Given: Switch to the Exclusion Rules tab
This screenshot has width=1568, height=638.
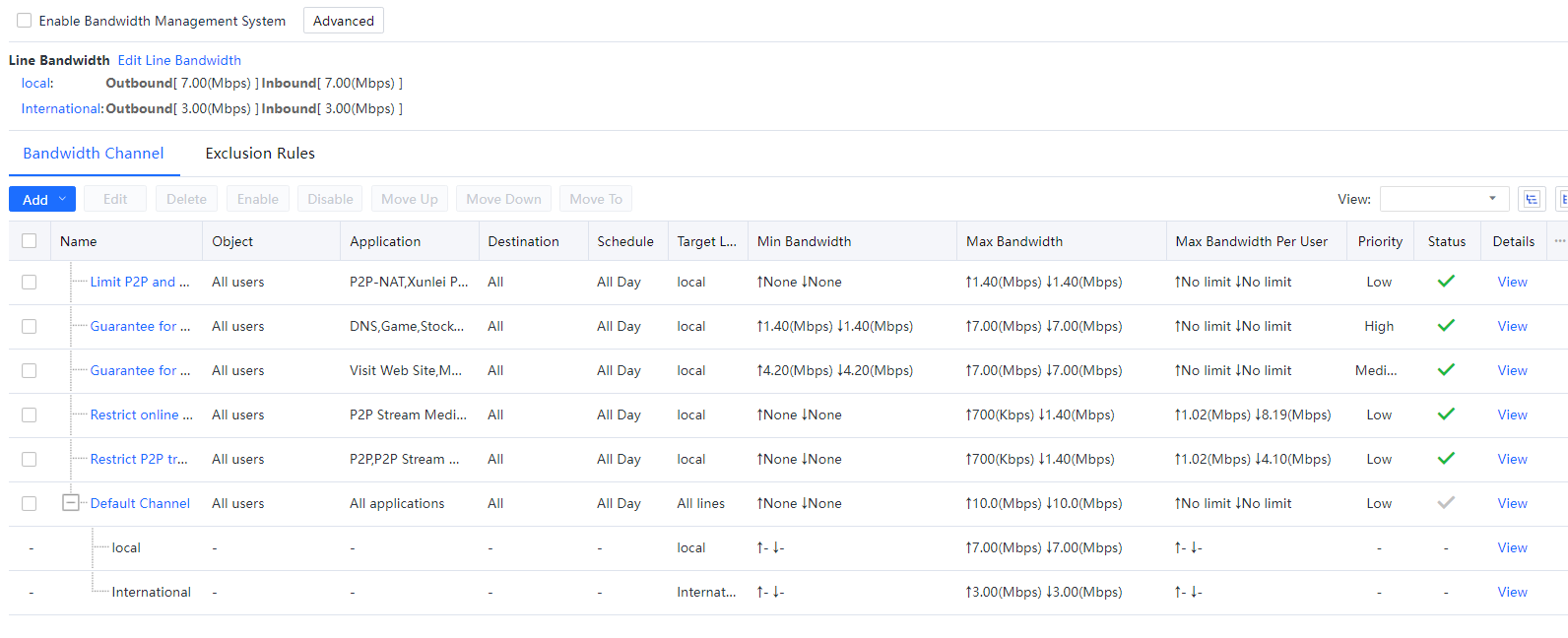Looking at the screenshot, I should point(260,154).
